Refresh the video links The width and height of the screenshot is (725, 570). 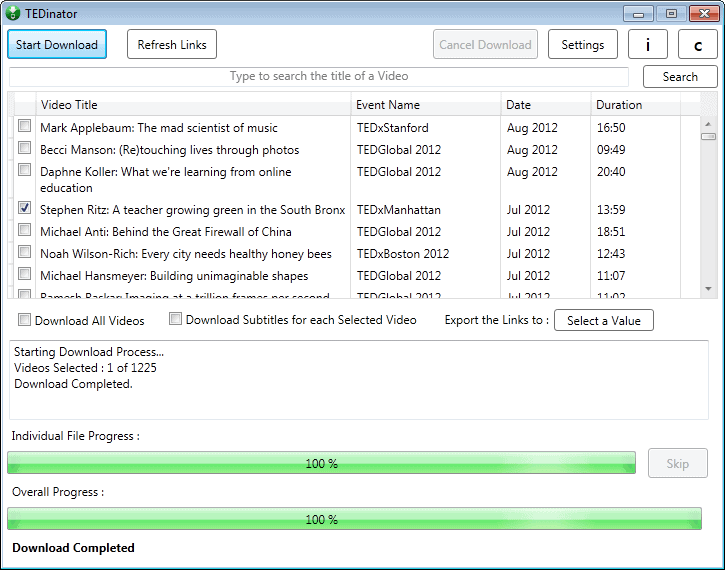[172, 44]
